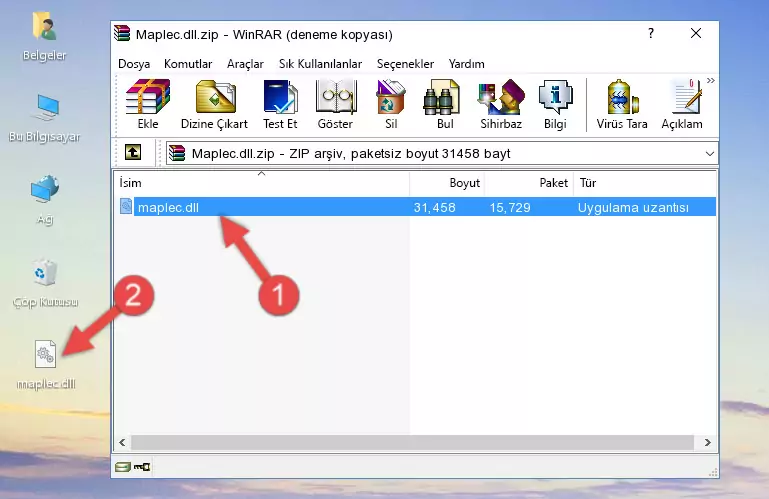The width and height of the screenshot is (769, 499).
Task: Expand the hidden toolbar buttons chevron
Action: coord(711,80)
